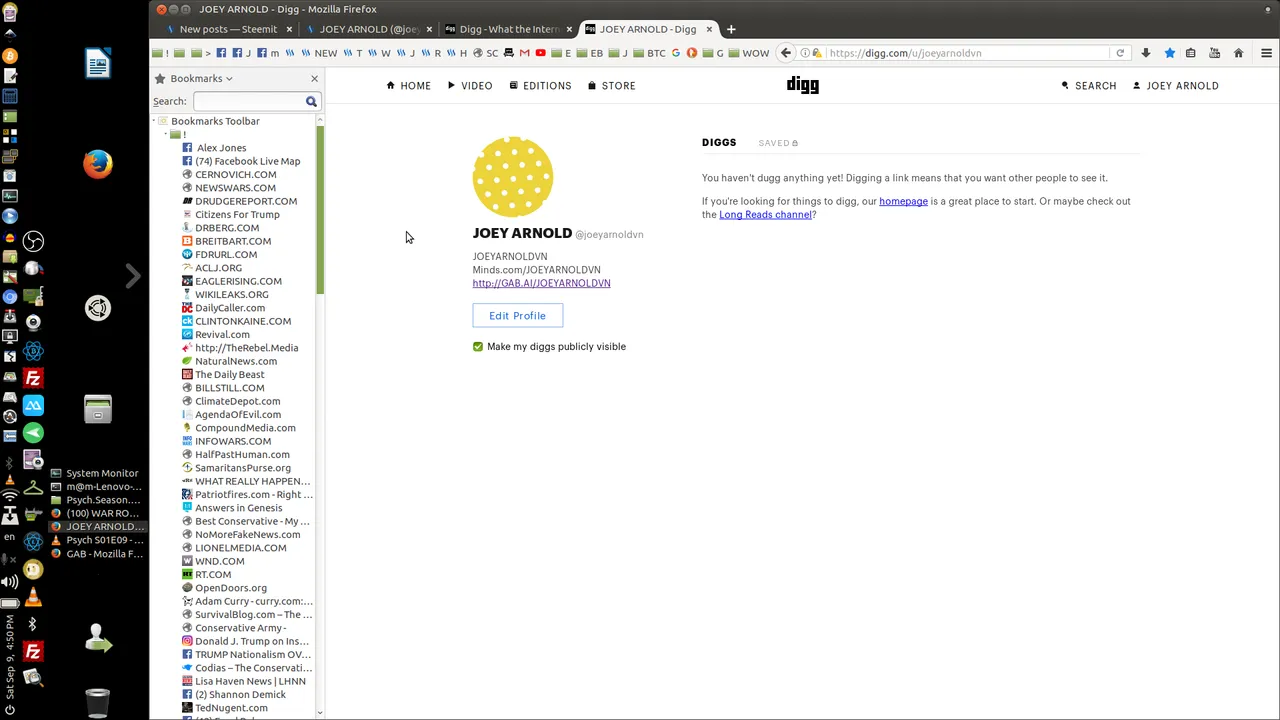Open the NEW Steemit bookmark
Screen dimensions: 1280x720
[x=320, y=53]
